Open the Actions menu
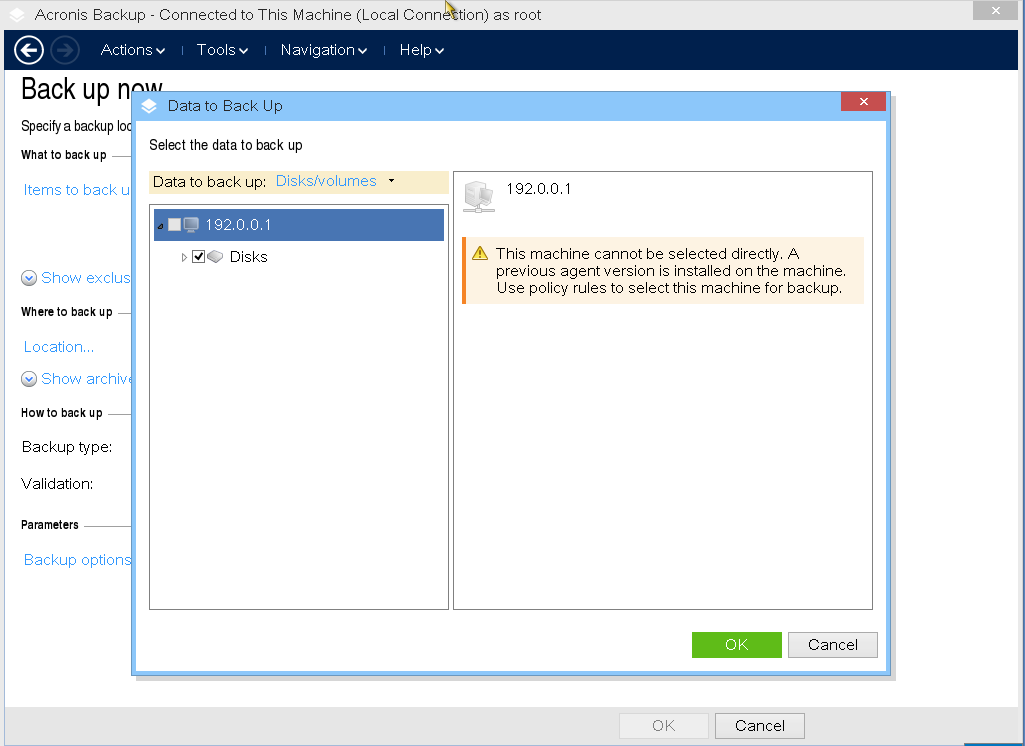This screenshot has width=1025, height=746. 133,50
